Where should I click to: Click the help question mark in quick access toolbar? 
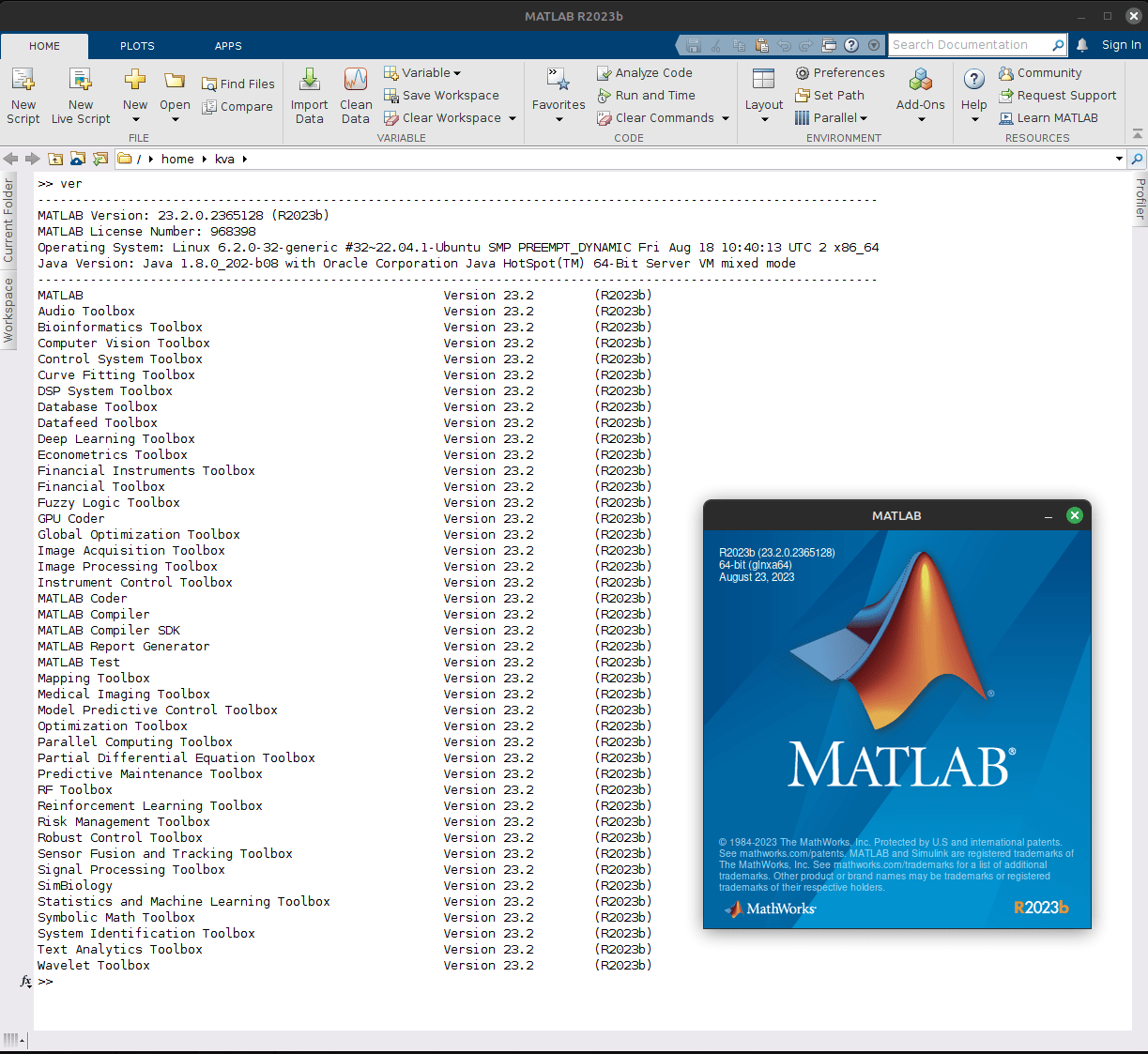(x=851, y=45)
